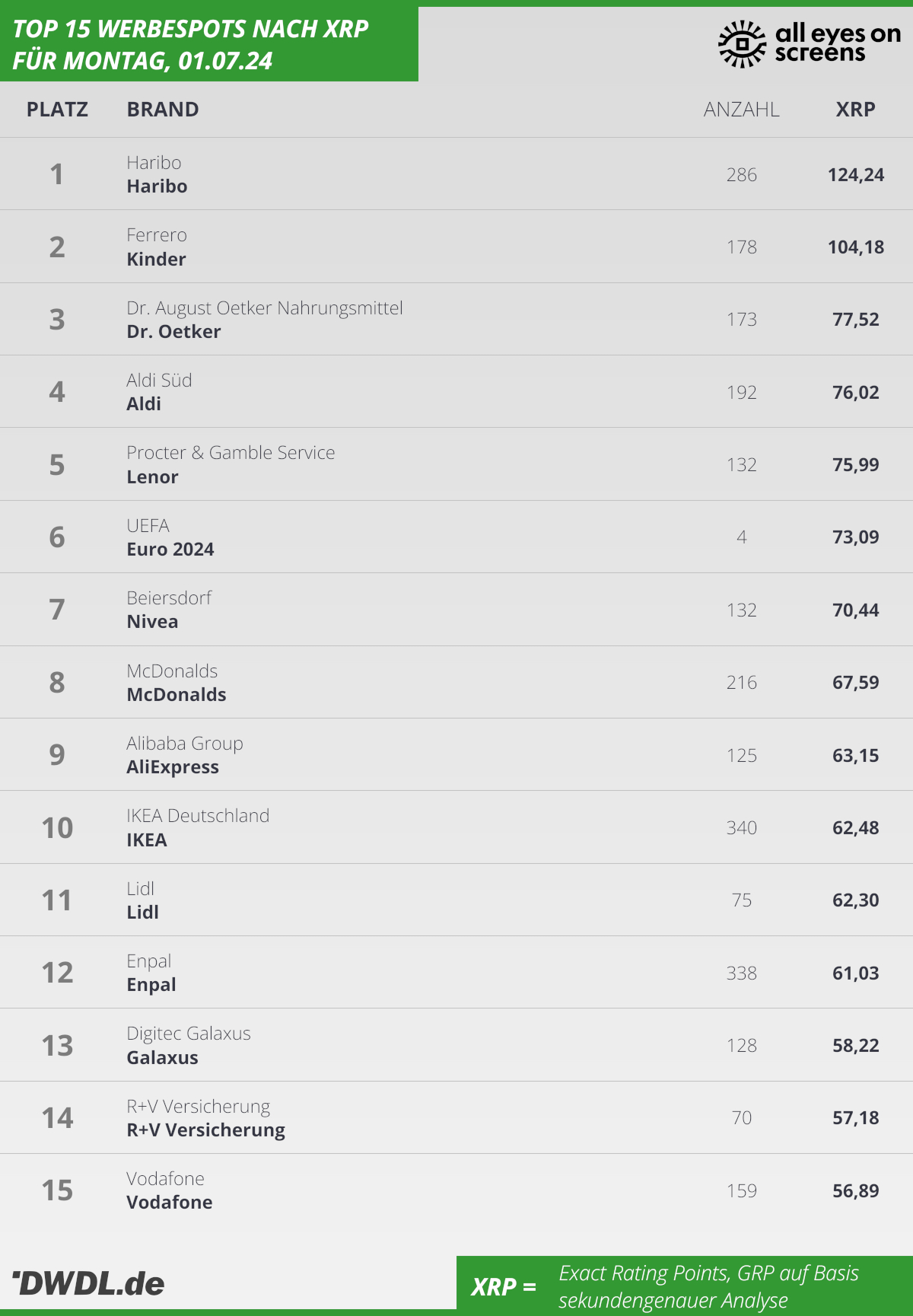The width and height of the screenshot is (913, 1316).
Task: Click McDonalds spot count 216
Action: click(x=741, y=682)
